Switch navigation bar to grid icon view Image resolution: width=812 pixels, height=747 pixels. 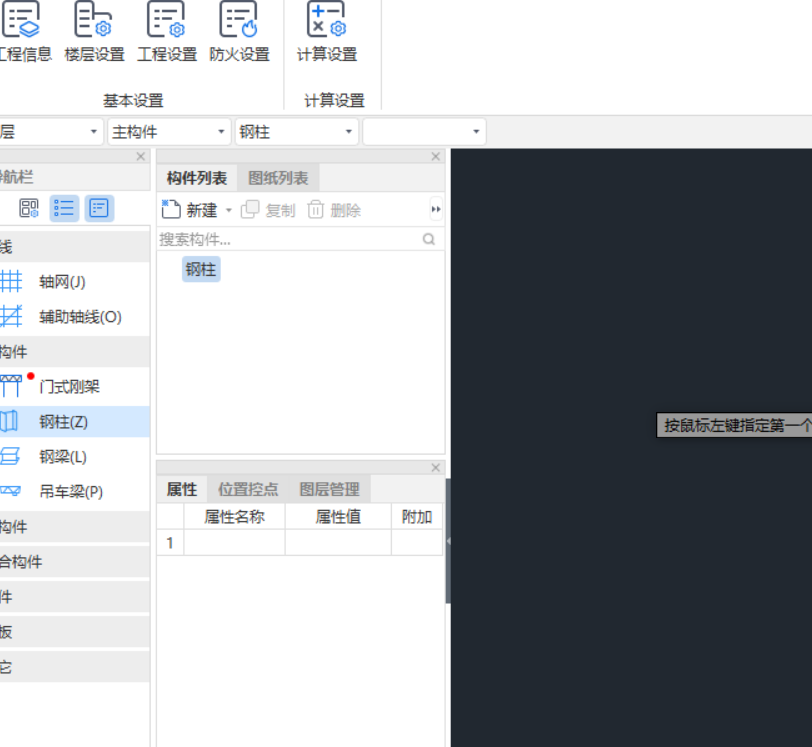[x=29, y=208]
